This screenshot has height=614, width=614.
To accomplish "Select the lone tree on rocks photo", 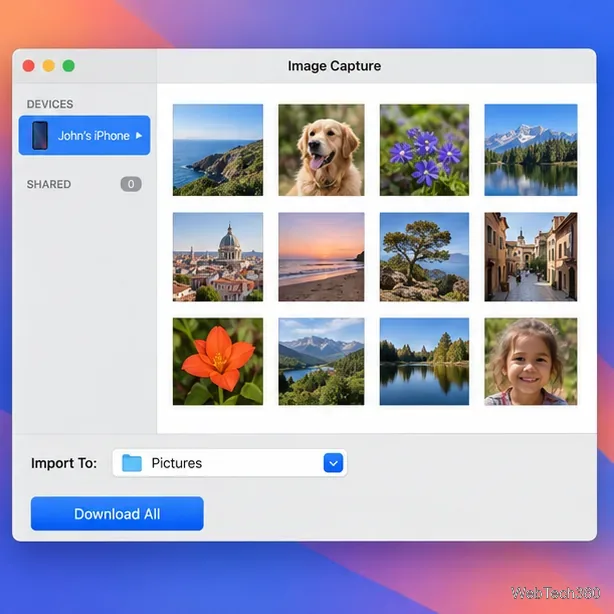I will pos(424,257).
